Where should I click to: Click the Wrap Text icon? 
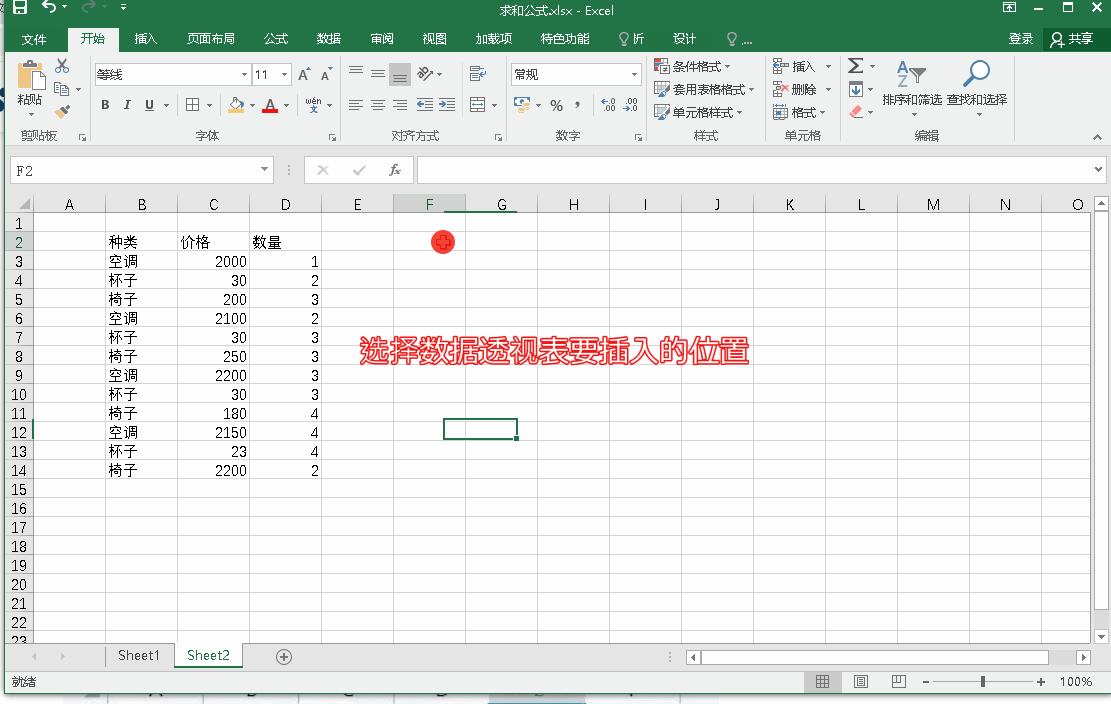click(477, 74)
